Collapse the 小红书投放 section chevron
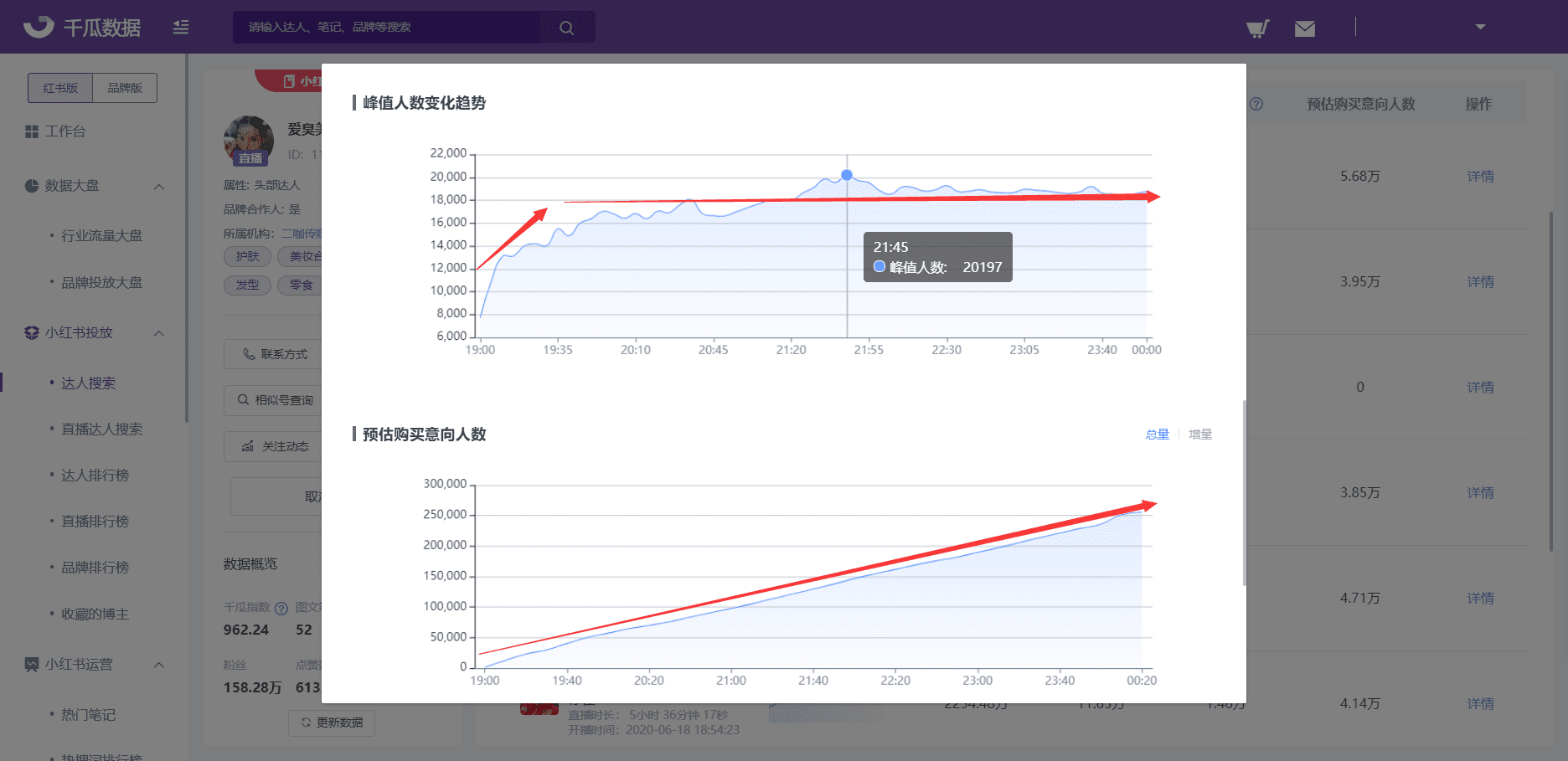1568x761 pixels. (159, 333)
